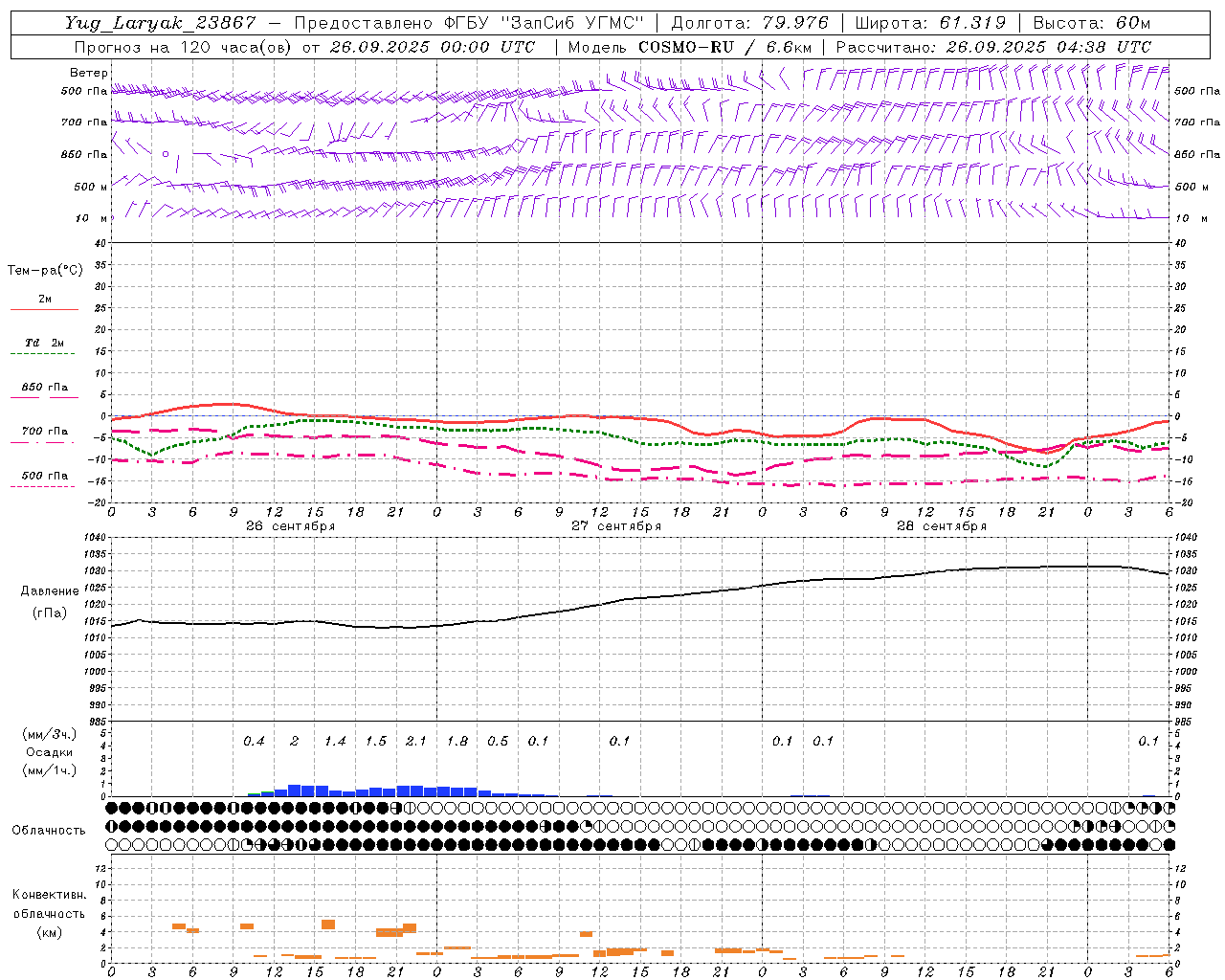Click the (мм/3ч.) precipitation unit label
This screenshot has height=980, width=1225.
pos(49,734)
